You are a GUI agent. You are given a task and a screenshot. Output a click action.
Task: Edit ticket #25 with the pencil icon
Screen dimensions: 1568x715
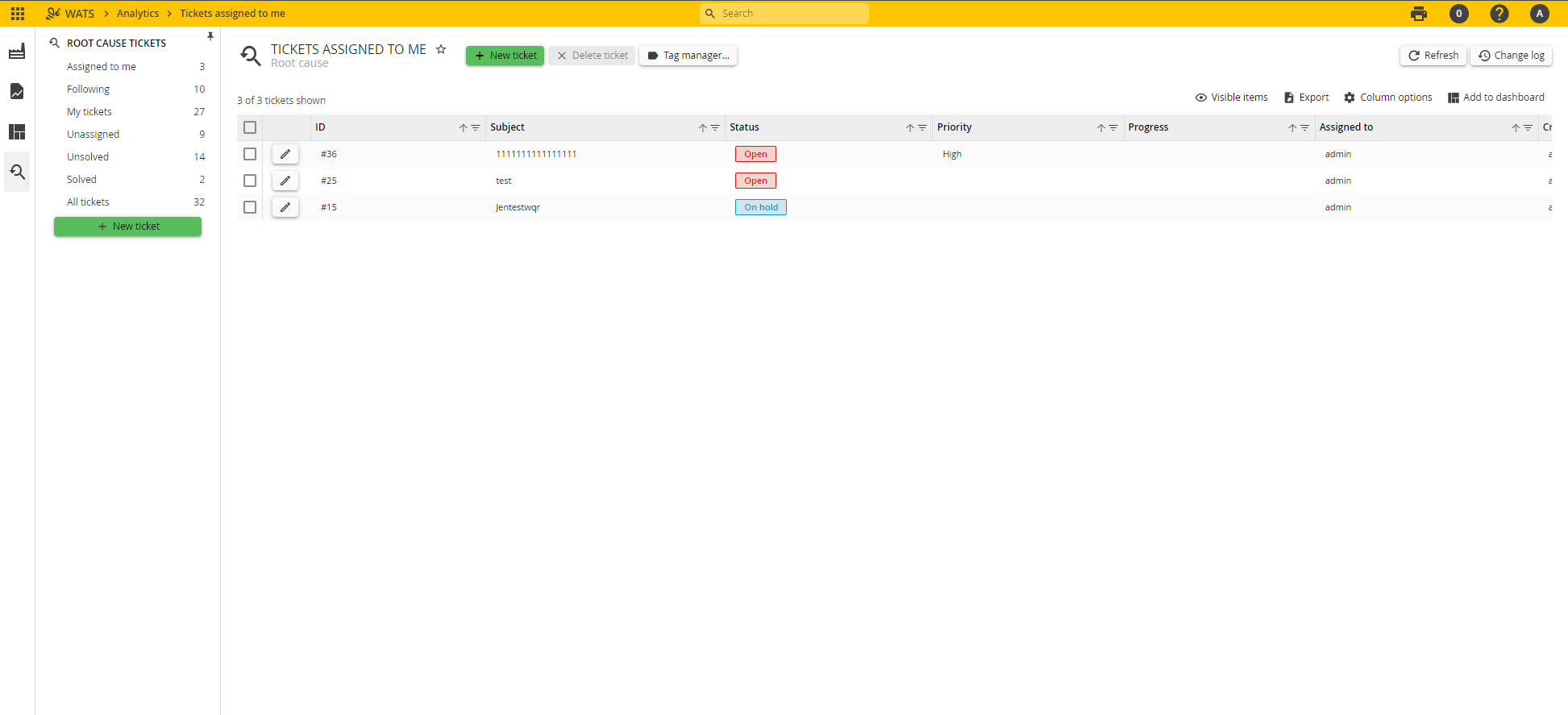tap(285, 181)
